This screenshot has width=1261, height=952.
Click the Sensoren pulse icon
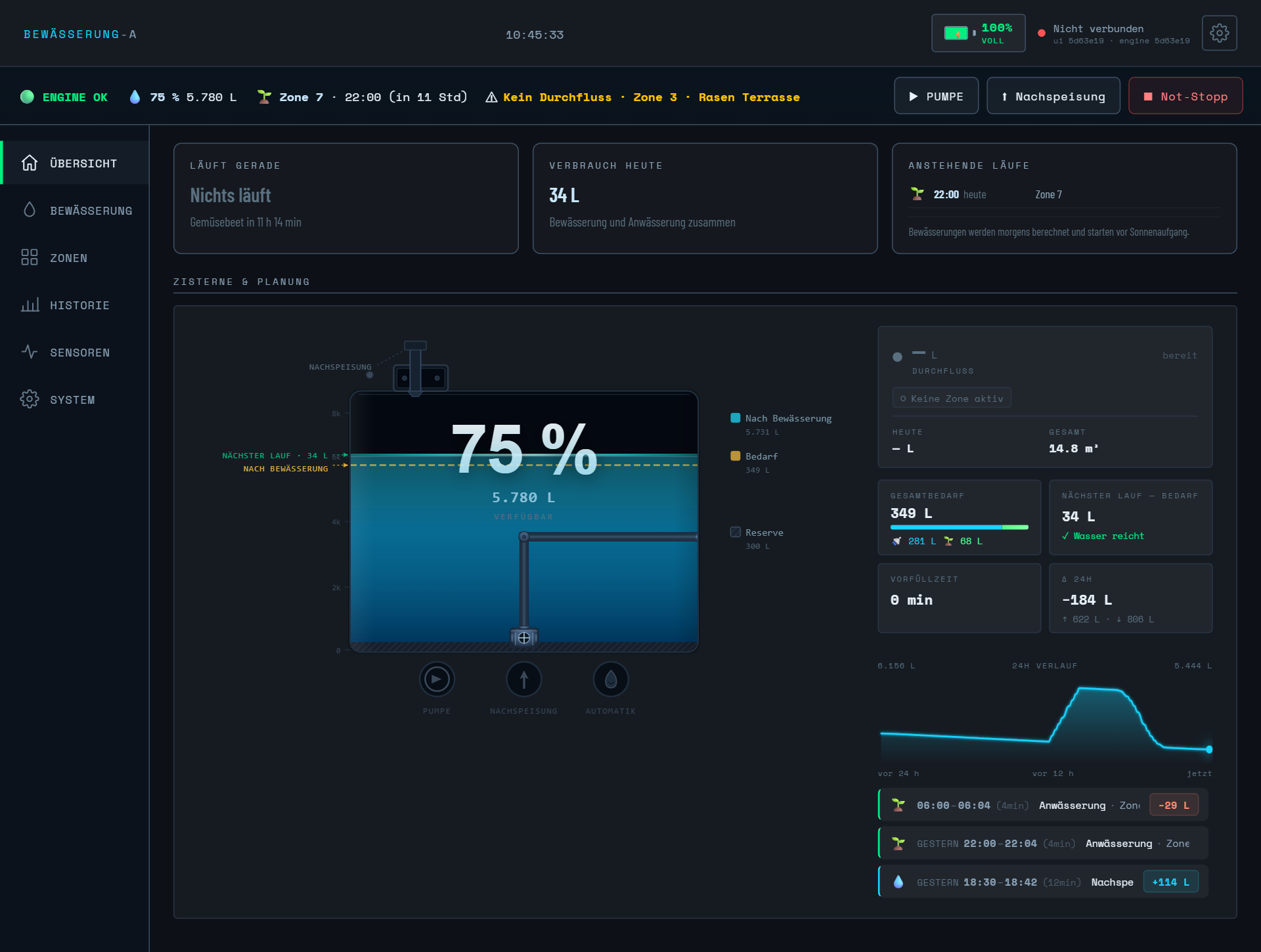pos(30,352)
